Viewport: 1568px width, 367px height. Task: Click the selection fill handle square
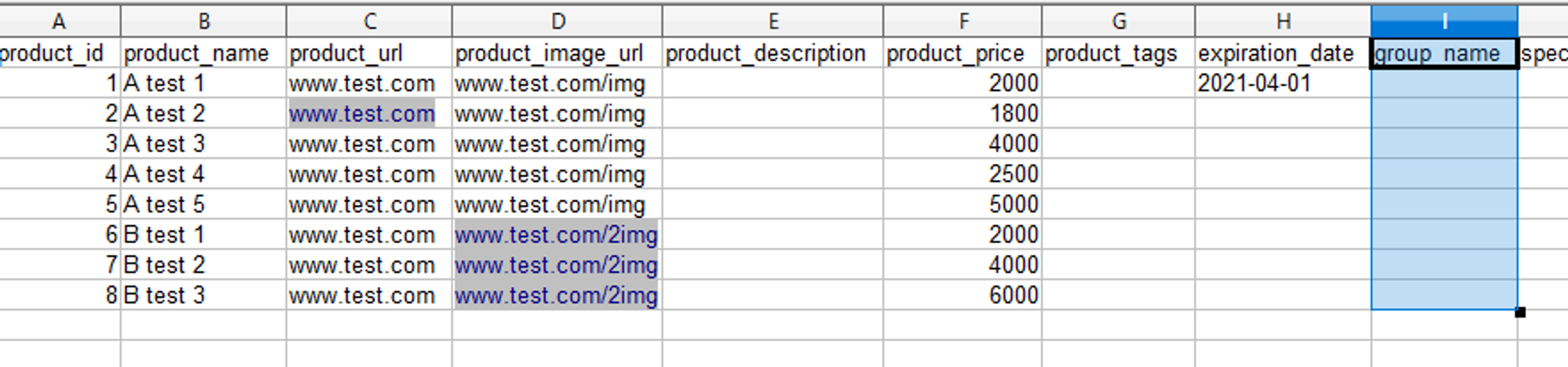click(x=1520, y=312)
